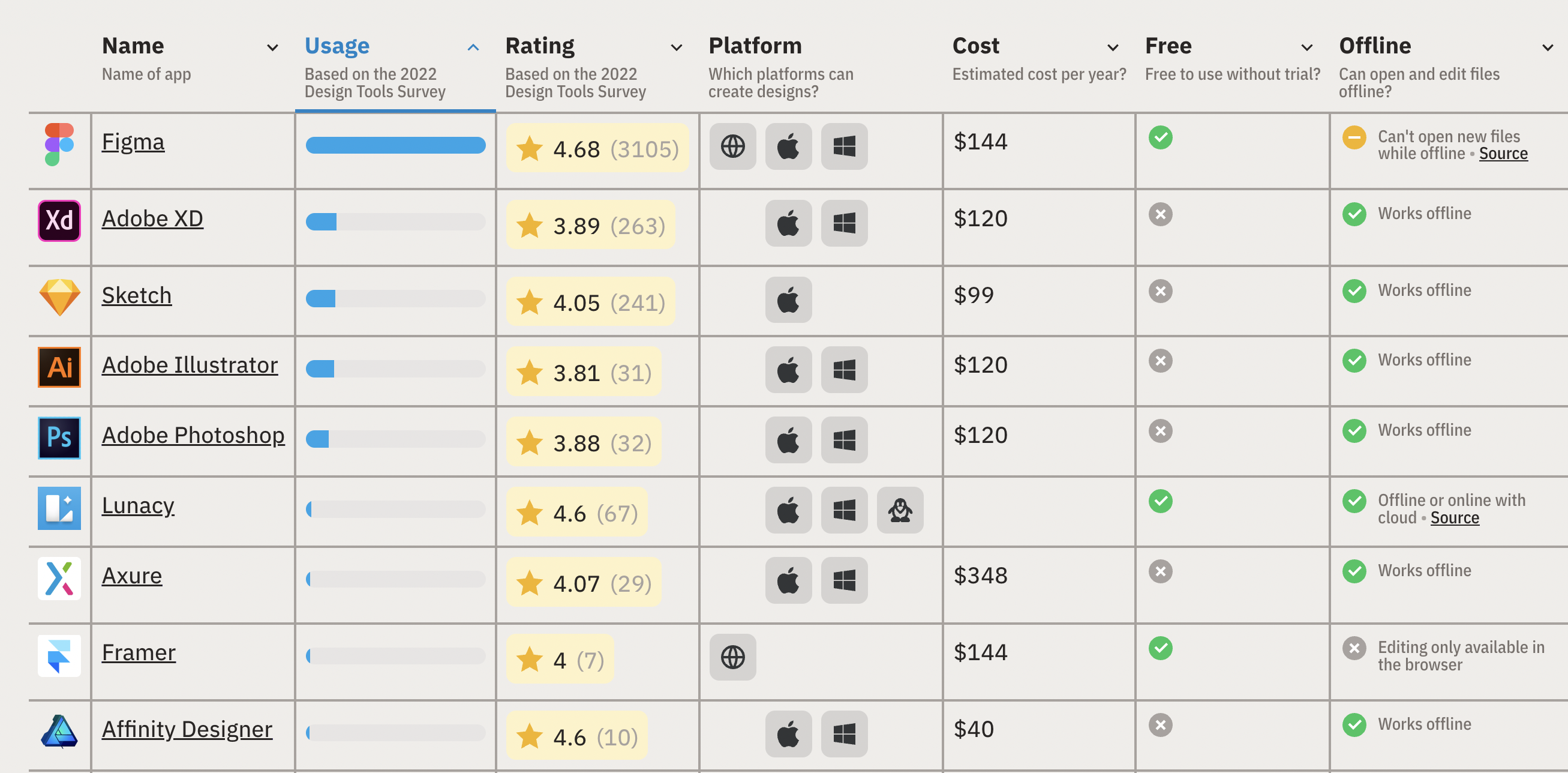Open the Rating column sort chevron

(675, 47)
